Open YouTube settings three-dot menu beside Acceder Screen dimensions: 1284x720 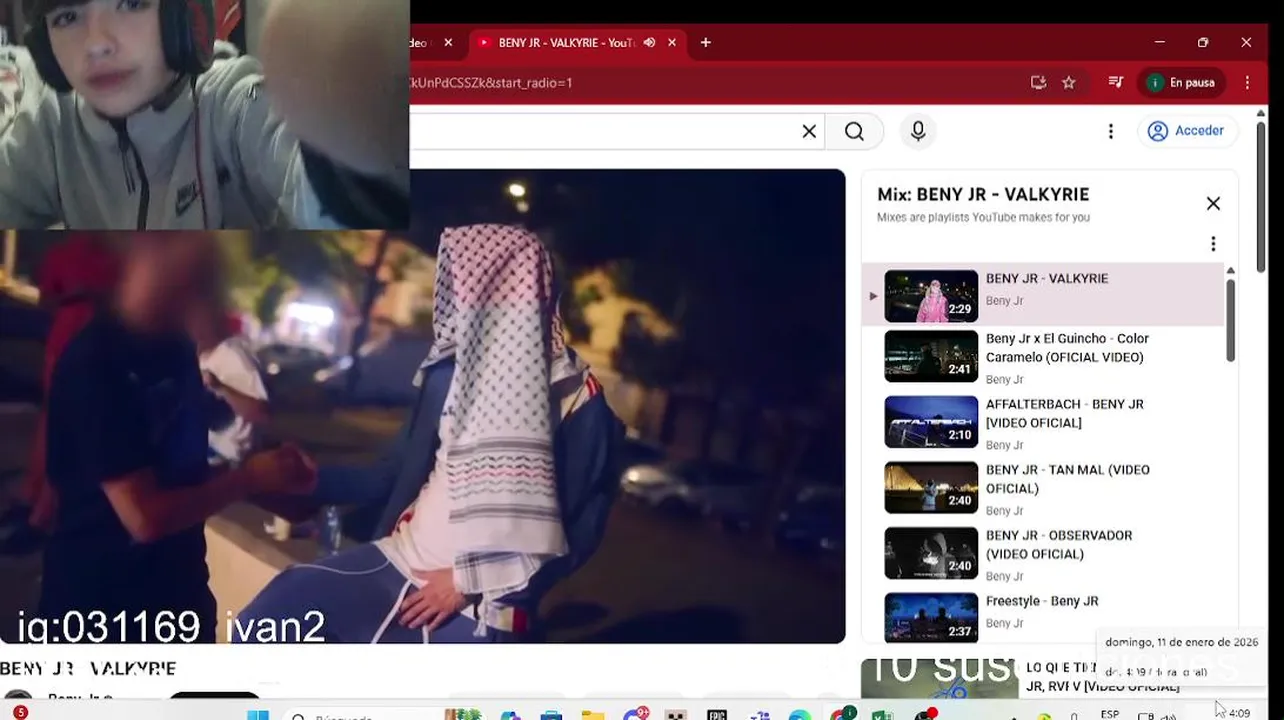[x=1110, y=131]
